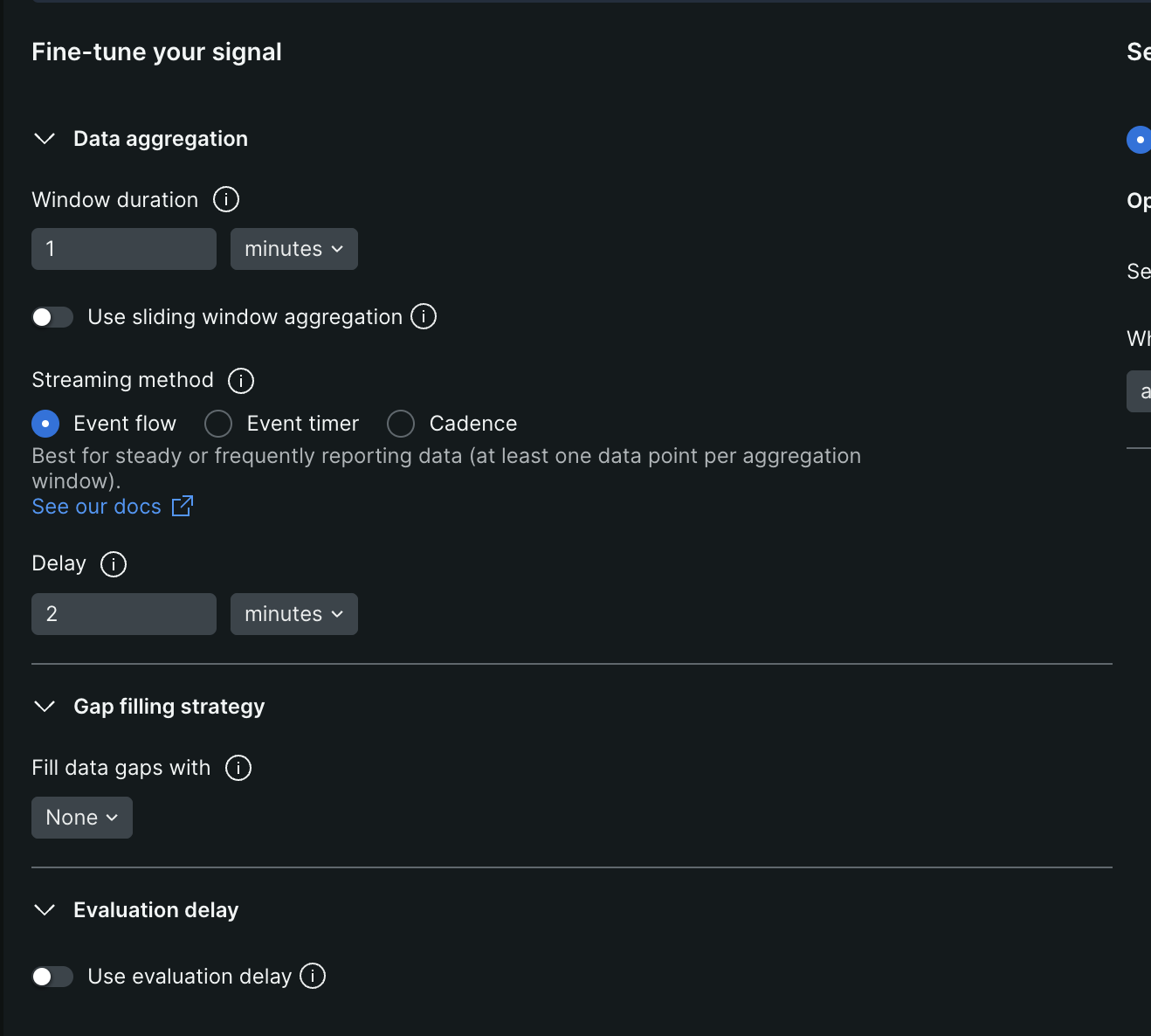Viewport: 1151px width, 1036px height.
Task: Choose Cadence streaming method
Action: click(x=401, y=424)
